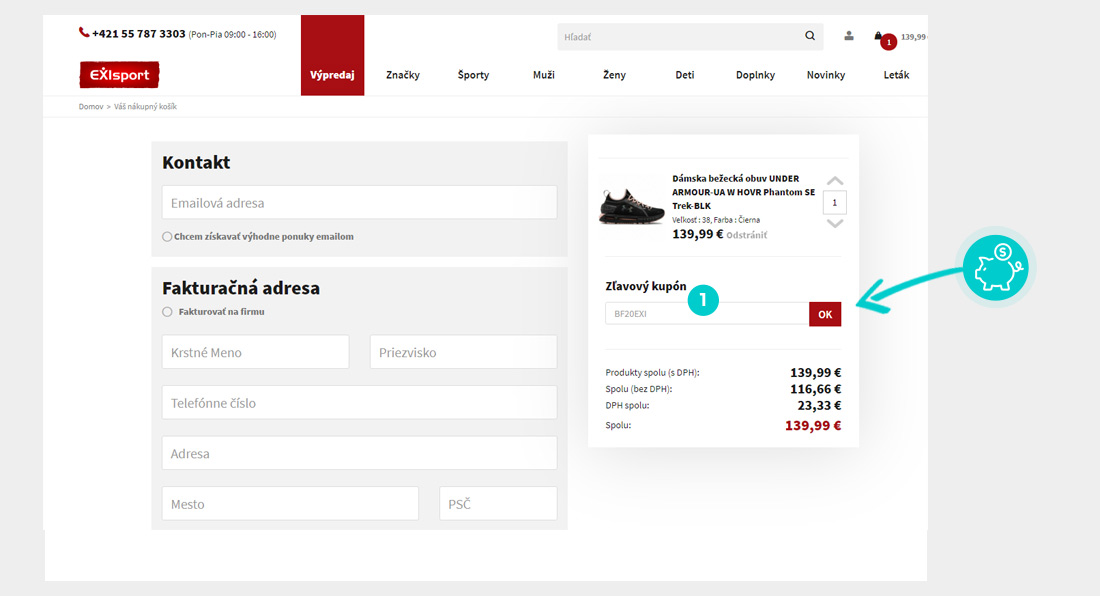Click the cart total 139,99 in header
The height and width of the screenshot is (596, 1100).
[913, 37]
